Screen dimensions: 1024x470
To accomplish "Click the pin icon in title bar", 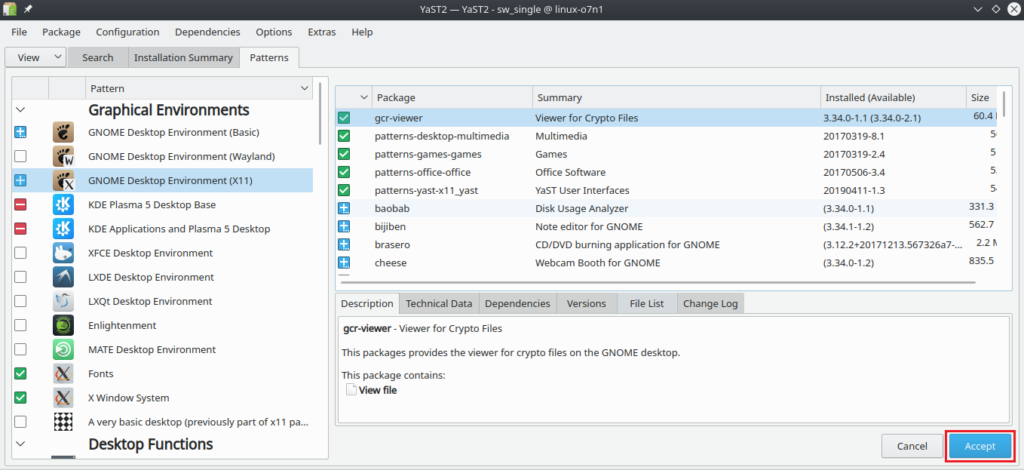I will point(27,9).
